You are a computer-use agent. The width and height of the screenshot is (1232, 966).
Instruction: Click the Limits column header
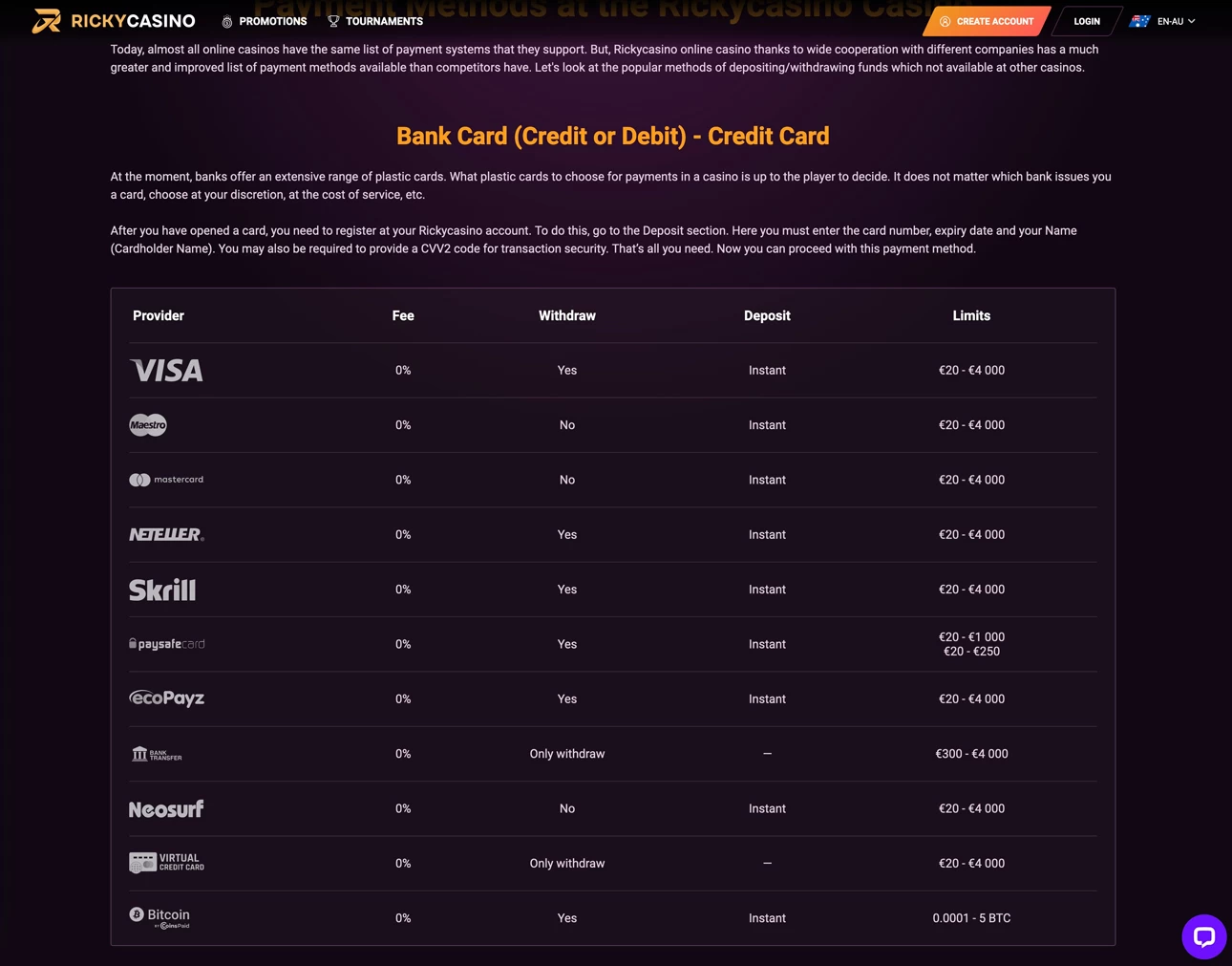pyautogui.click(x=971, y=315)
